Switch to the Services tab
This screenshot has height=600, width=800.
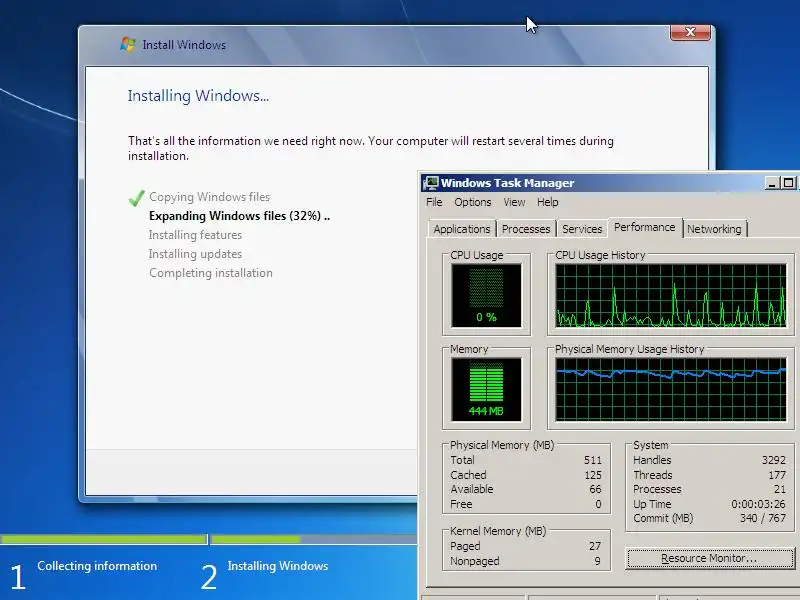click(x=582, y=229)
